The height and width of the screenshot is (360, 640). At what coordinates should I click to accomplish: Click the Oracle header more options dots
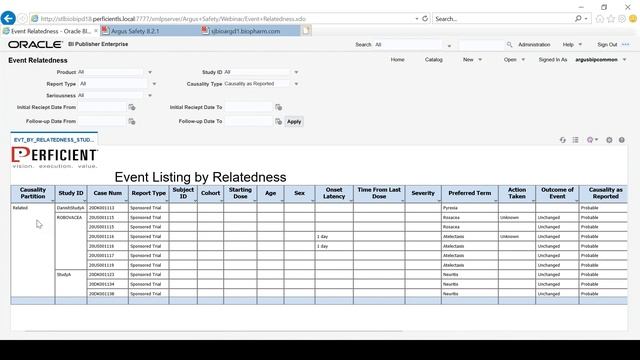(626, 44)
